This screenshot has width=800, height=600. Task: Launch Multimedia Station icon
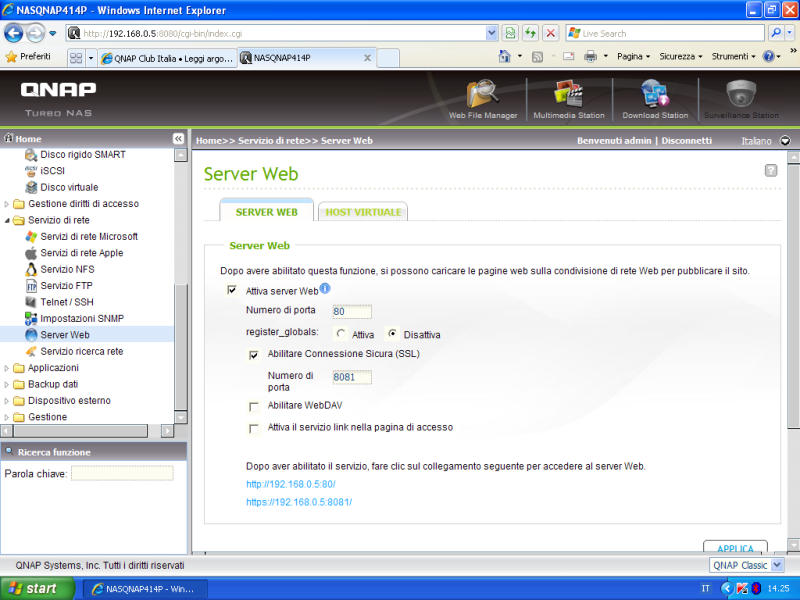(x=568, y=95)
